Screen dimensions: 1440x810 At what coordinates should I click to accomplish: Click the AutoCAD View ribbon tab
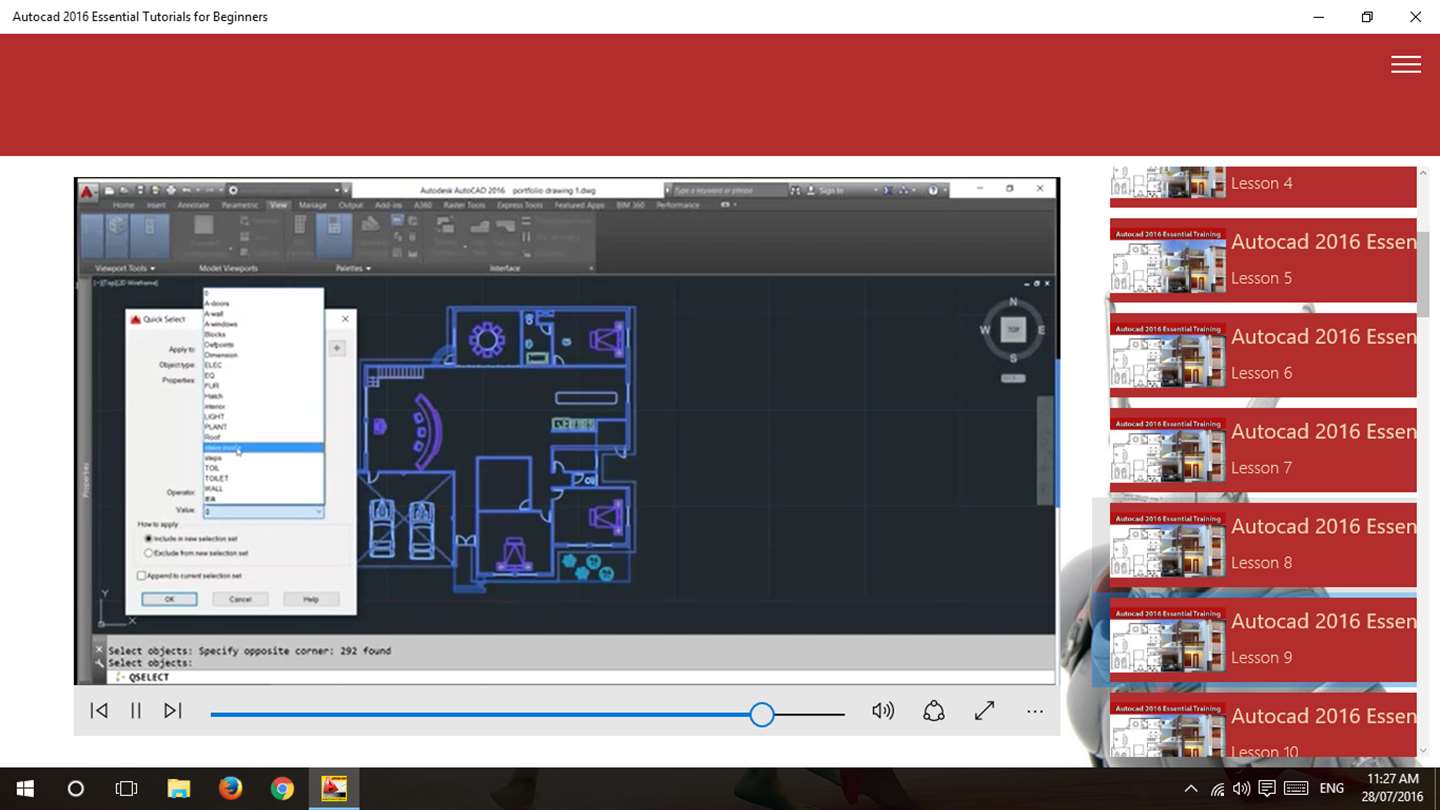tap(278, 205)
